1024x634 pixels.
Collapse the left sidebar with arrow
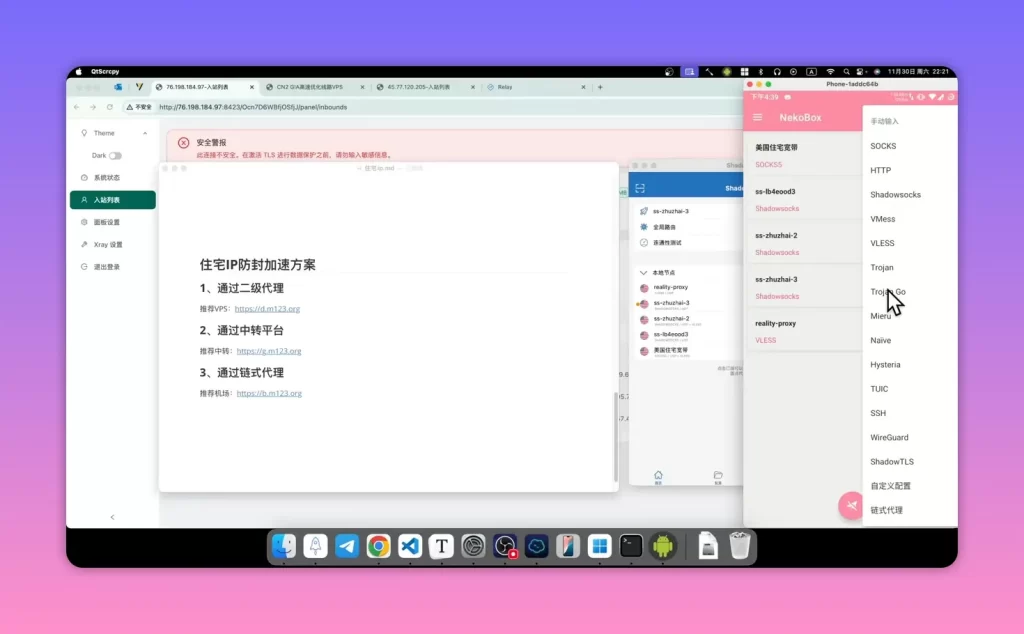tap(112, 517)
